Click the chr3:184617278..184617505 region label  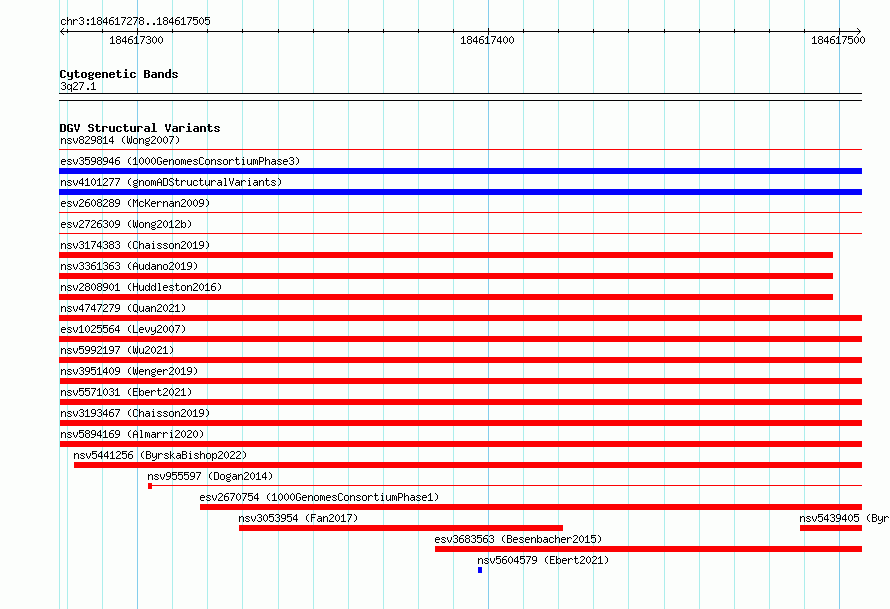pyautogui.click(x=135, y=21)
